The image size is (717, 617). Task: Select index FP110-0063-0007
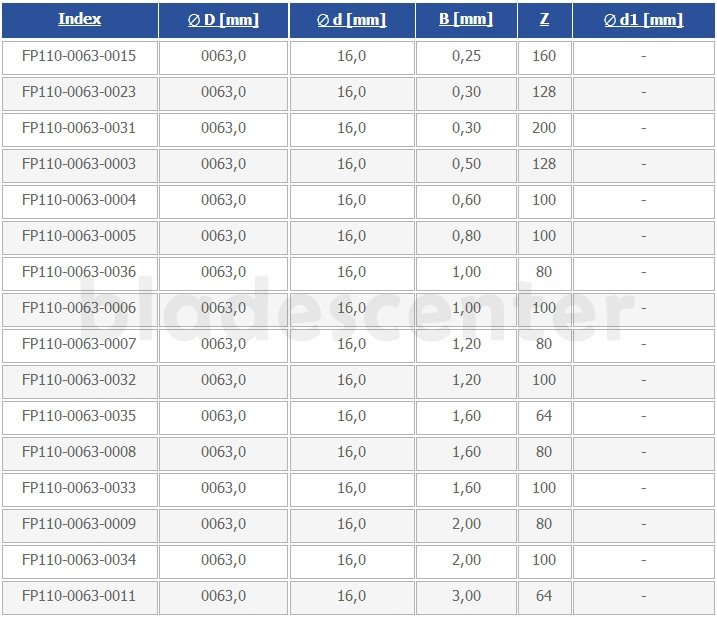79,344
